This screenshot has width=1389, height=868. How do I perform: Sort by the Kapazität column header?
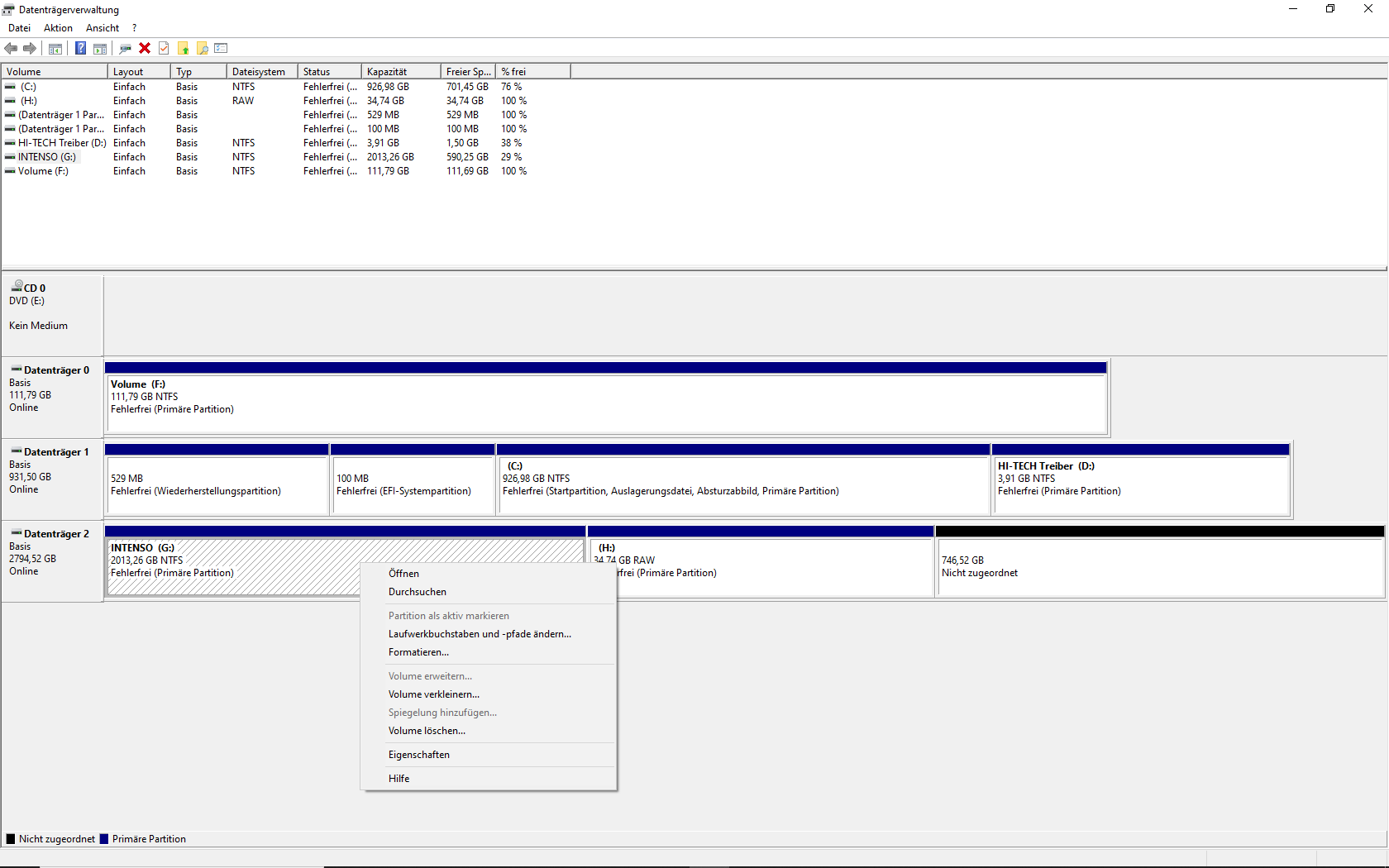(401, 72)
